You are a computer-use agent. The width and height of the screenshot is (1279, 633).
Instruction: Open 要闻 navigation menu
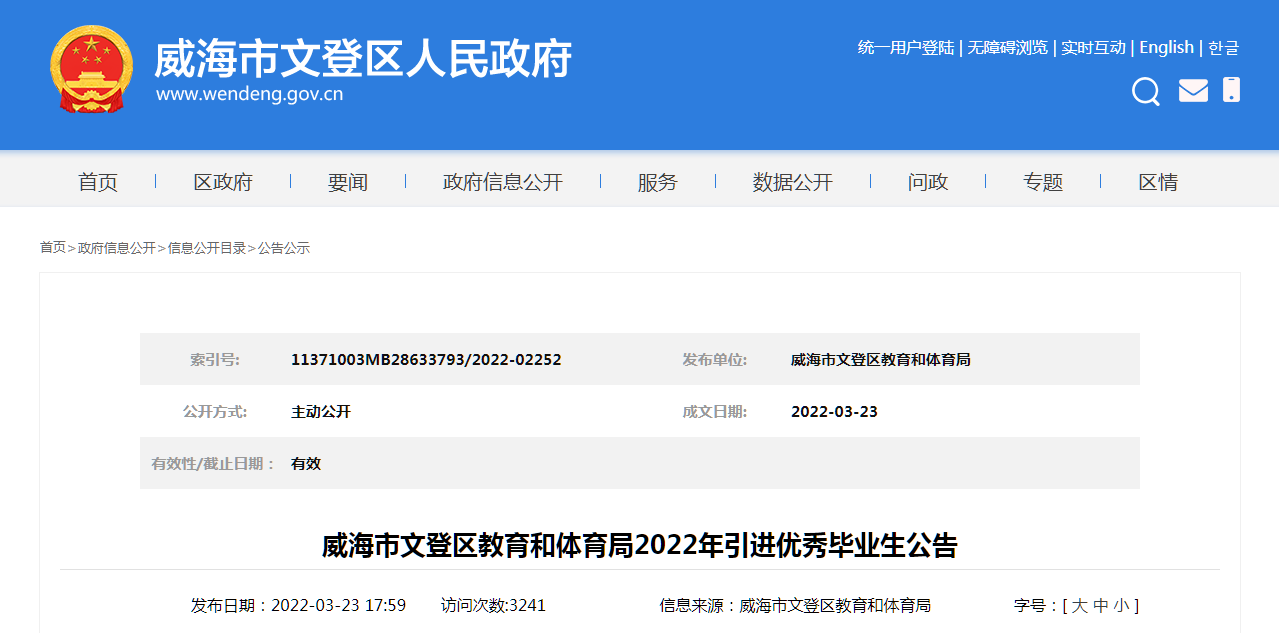(x=348, y=182)
